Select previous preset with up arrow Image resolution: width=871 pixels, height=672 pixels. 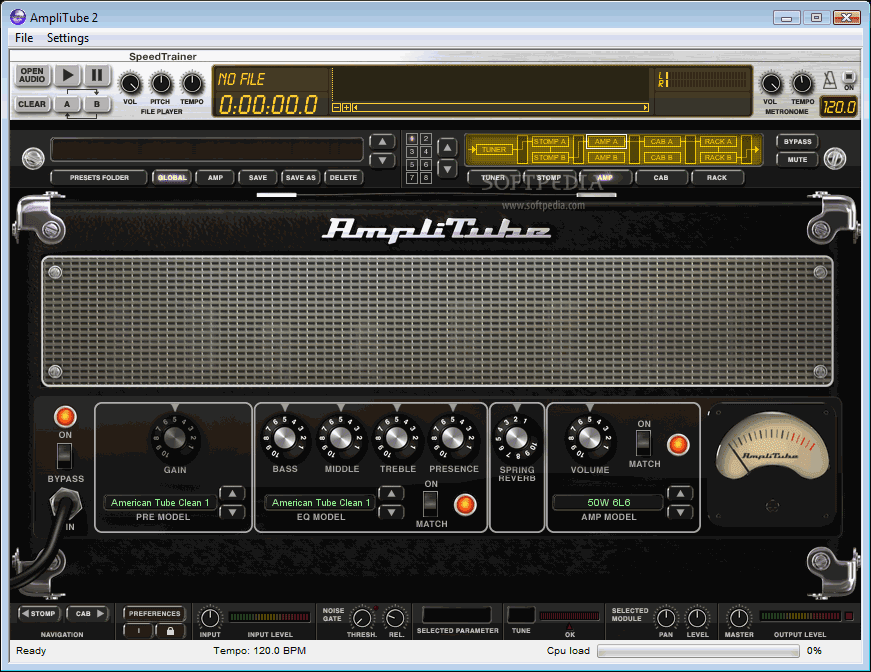(382, 142)
